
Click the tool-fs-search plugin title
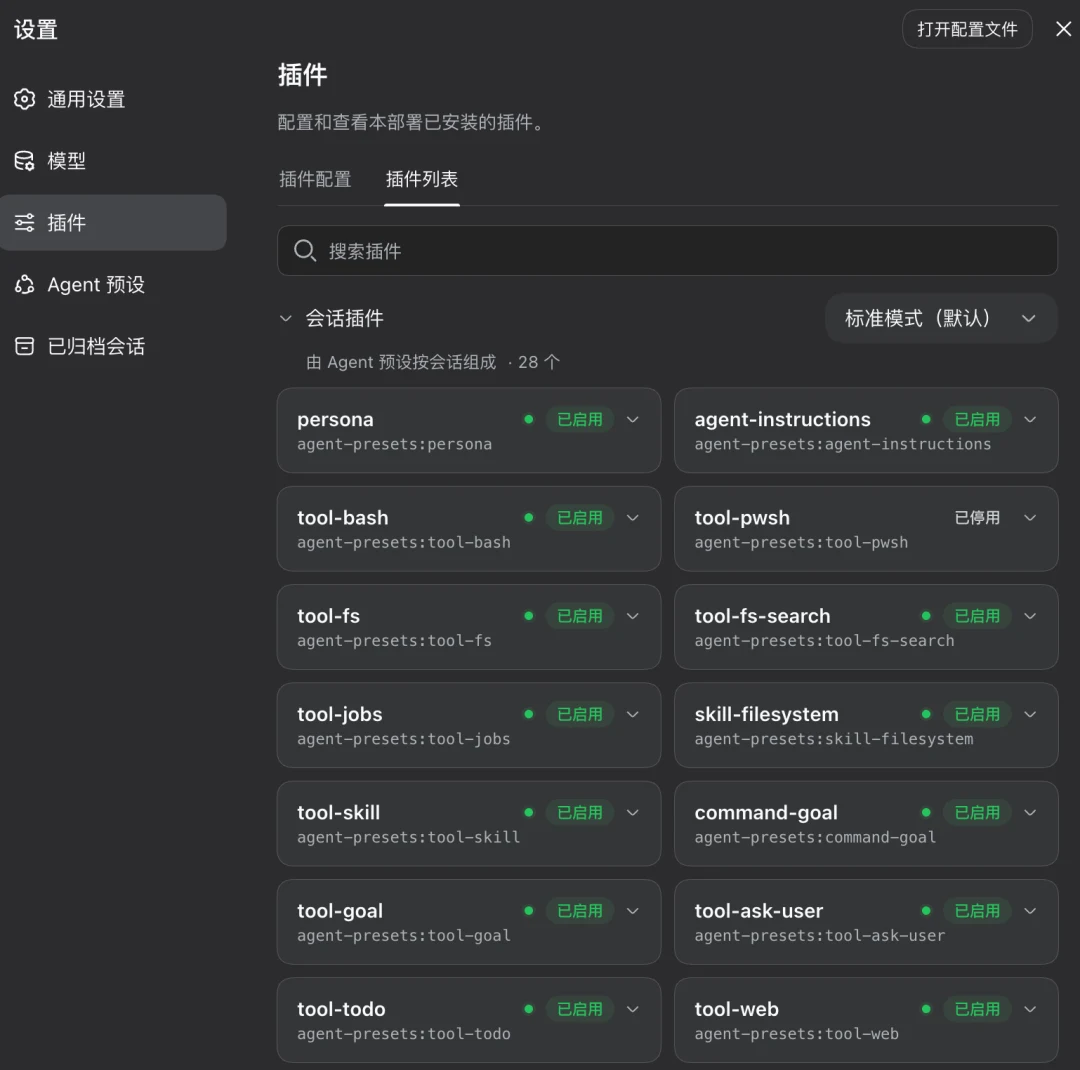[x=762, y=616]
